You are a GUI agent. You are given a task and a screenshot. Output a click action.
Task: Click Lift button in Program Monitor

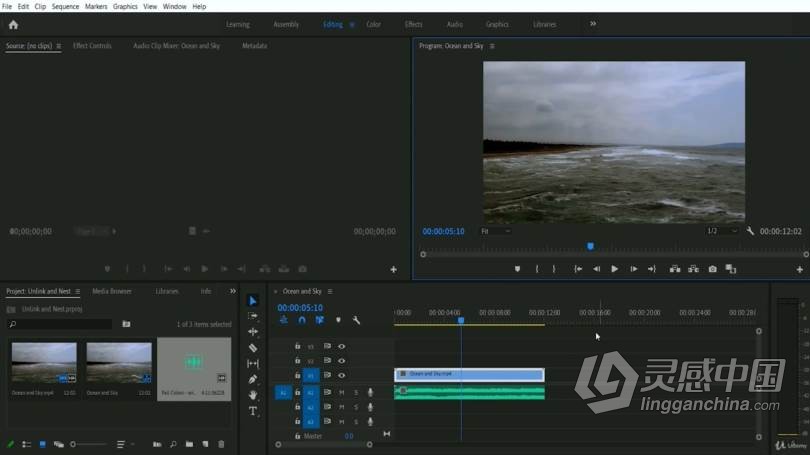(x=675, y=269)
